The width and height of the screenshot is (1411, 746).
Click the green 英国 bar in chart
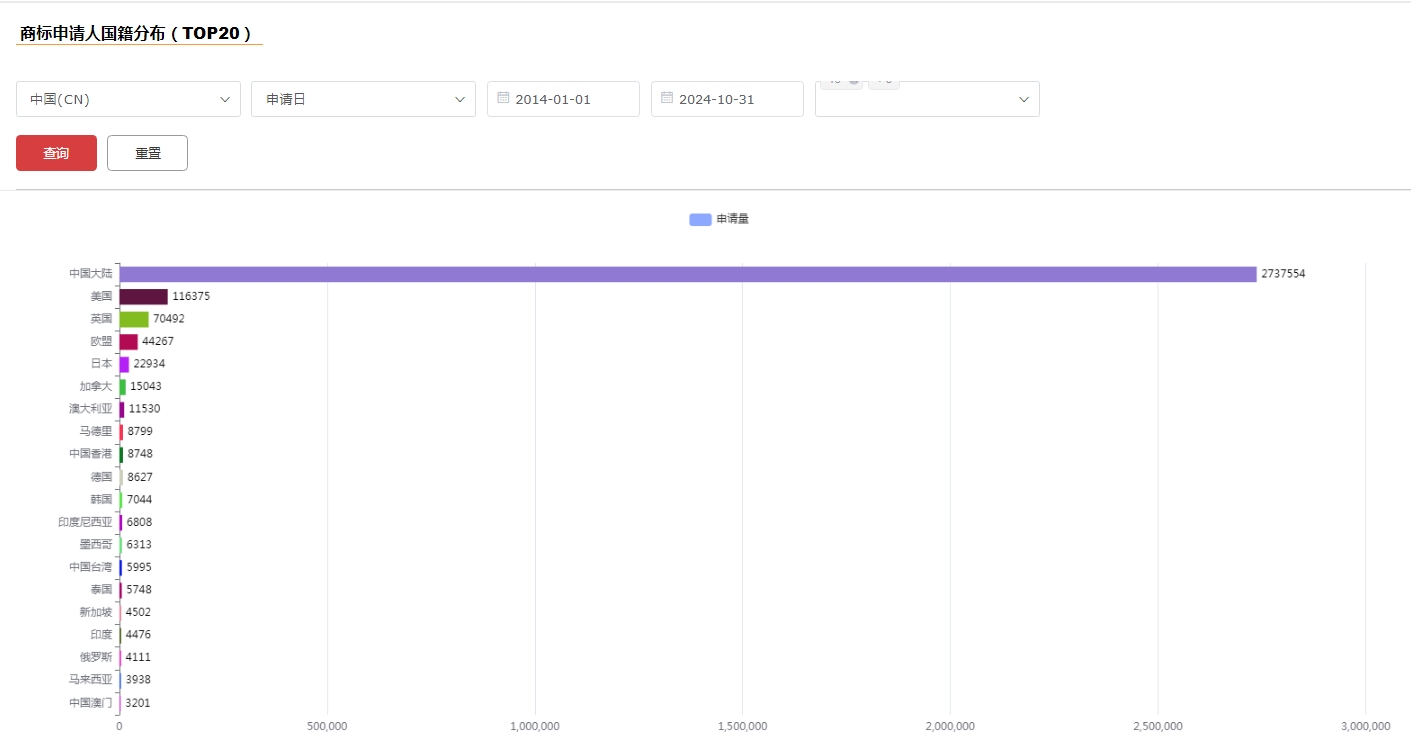pos(133,319)
